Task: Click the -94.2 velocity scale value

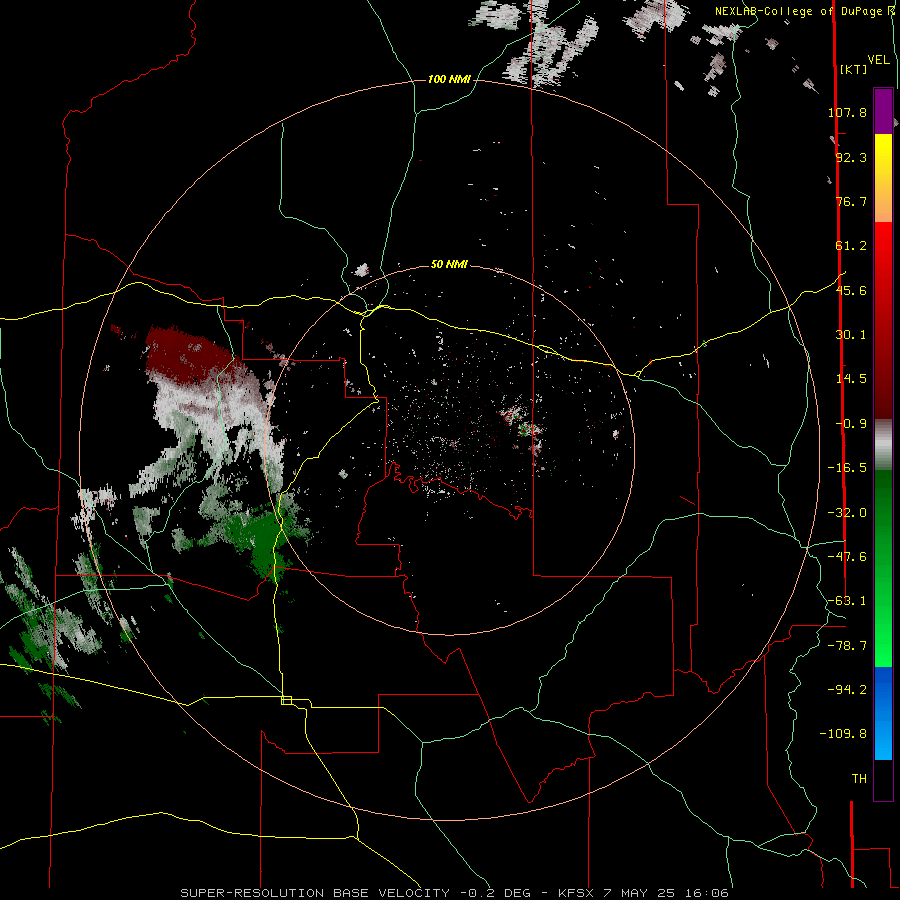Action: (x=847, y=690)
